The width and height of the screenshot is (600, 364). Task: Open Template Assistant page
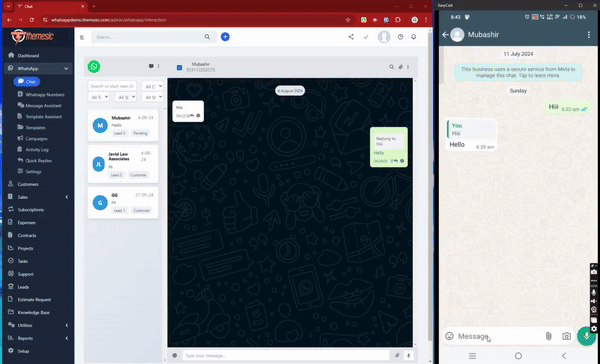(43, 117)
